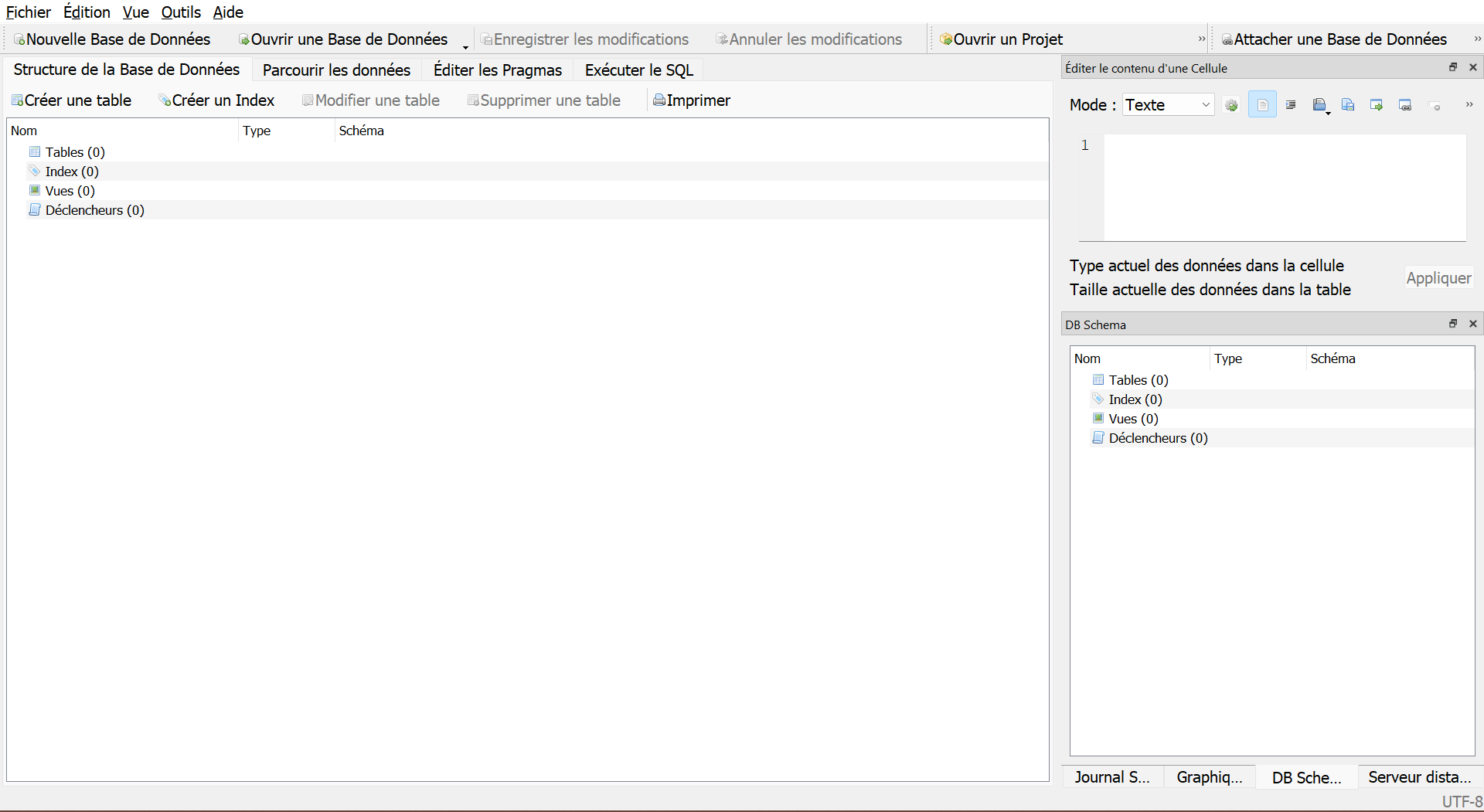Toggle the gear auto-switch mode button
The width and height of the screenshot is (1484, 812).
(1231, 105)
